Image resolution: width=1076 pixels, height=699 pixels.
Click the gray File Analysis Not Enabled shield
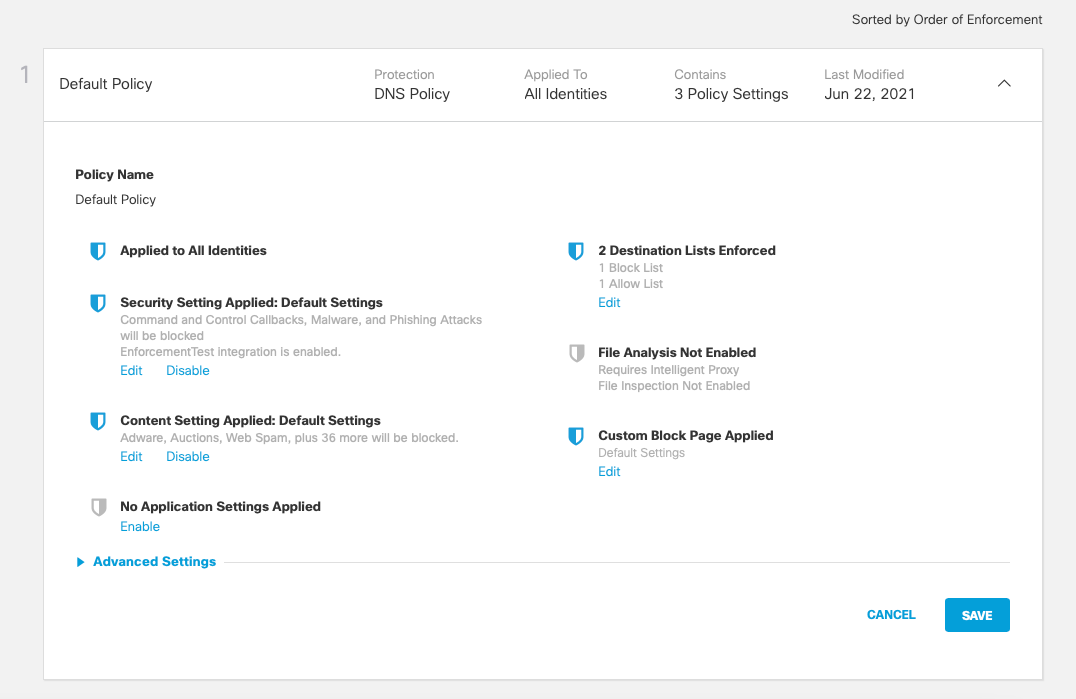(x=576, y=353)
